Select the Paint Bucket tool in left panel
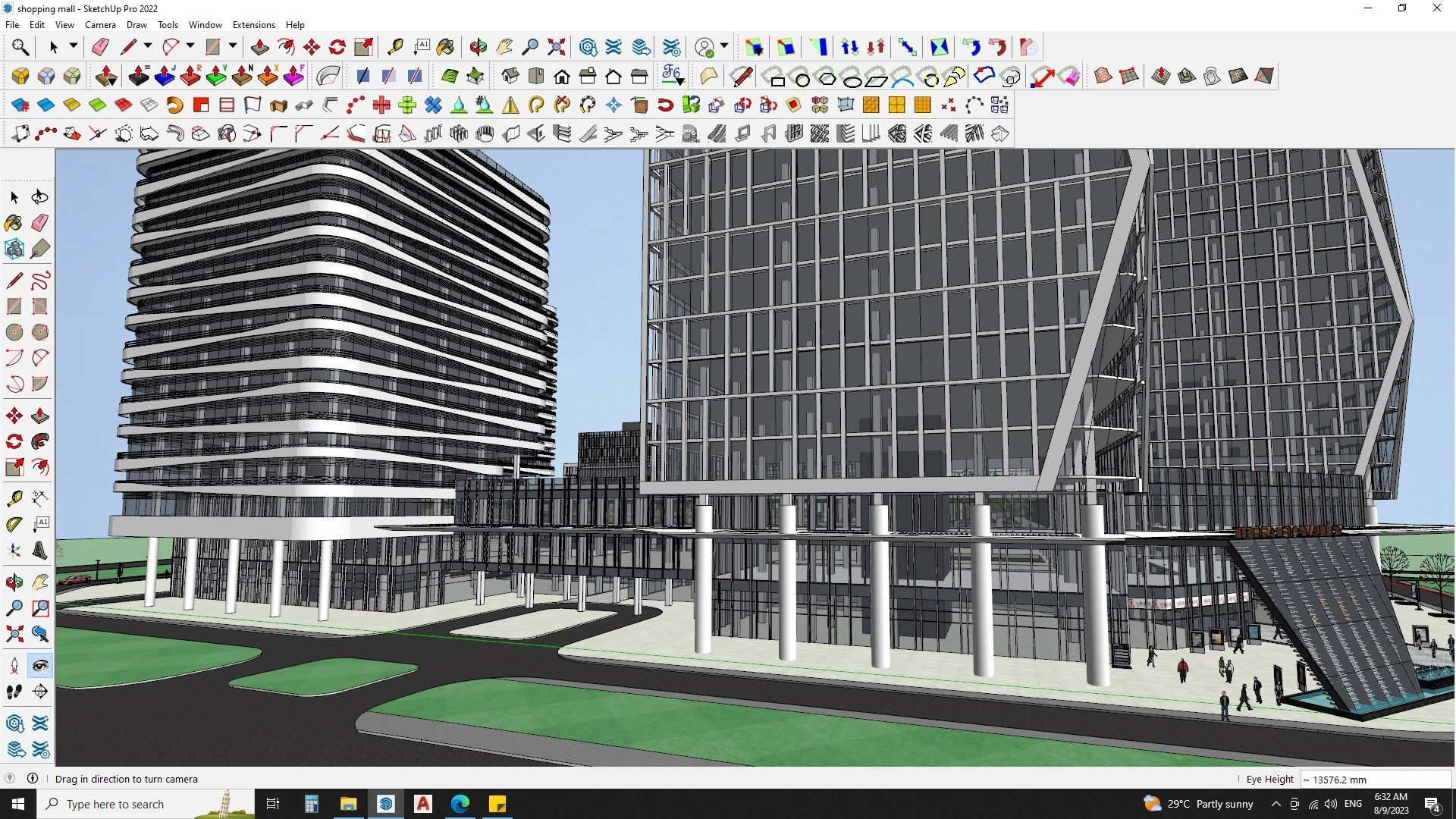 pyautogui.click(x=14, y=223)
